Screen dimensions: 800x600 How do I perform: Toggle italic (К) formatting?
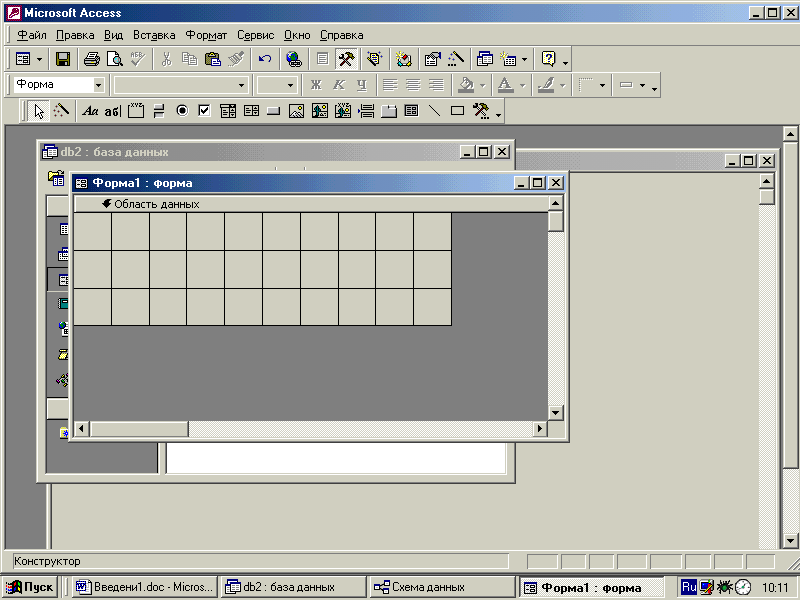point(339,85)
